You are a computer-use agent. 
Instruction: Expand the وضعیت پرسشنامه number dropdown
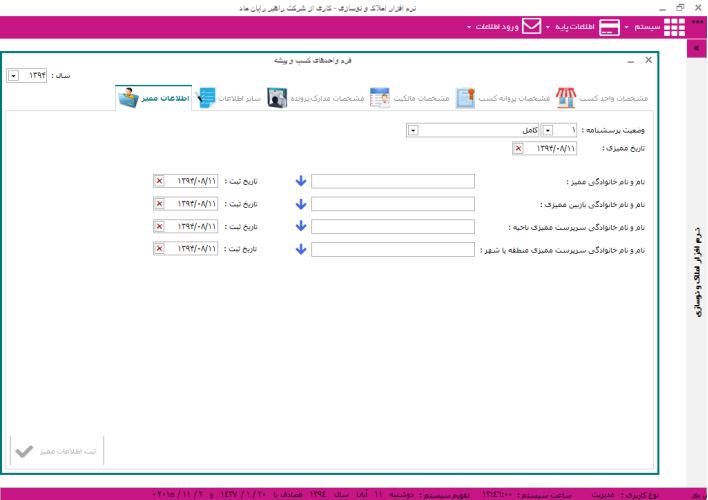click(547, 130)
